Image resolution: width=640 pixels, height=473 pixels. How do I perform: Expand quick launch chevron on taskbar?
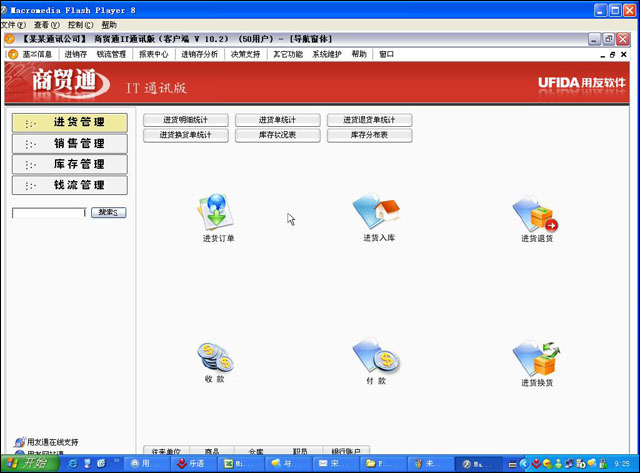(116, 461)
